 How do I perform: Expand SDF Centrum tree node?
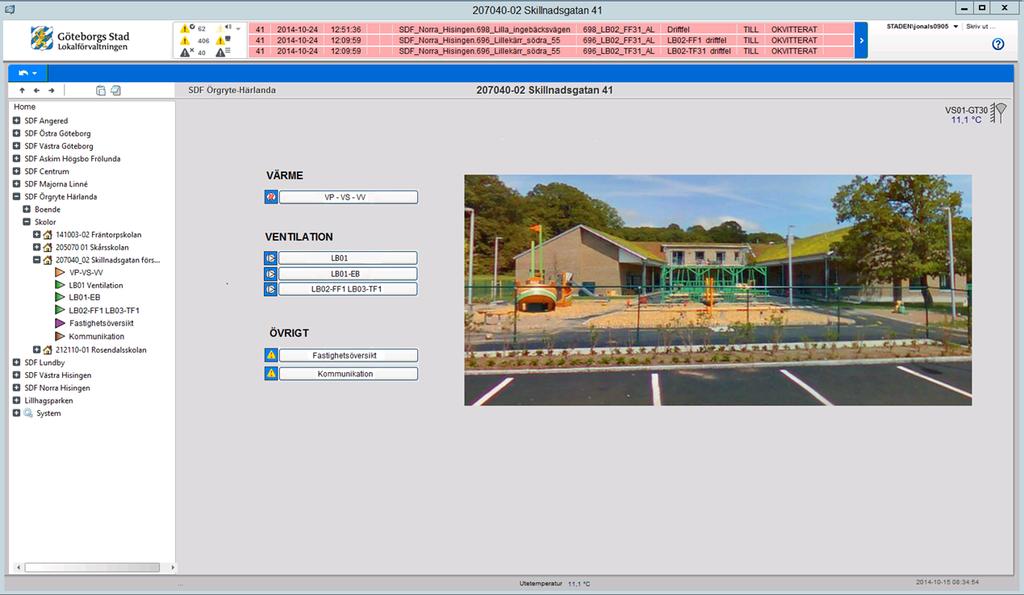[16, 171]
